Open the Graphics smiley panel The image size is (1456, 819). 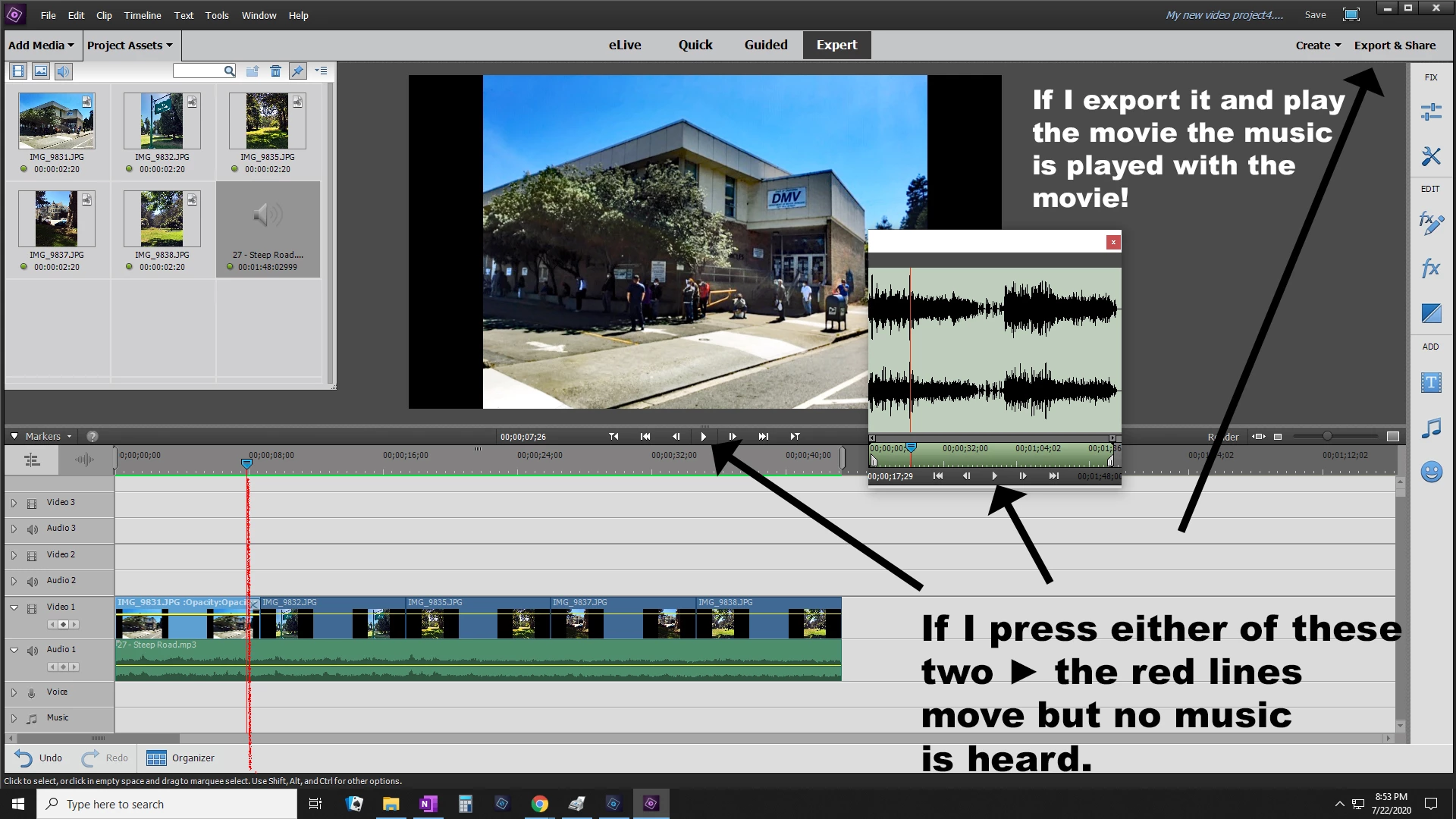tap(1430, 472)
